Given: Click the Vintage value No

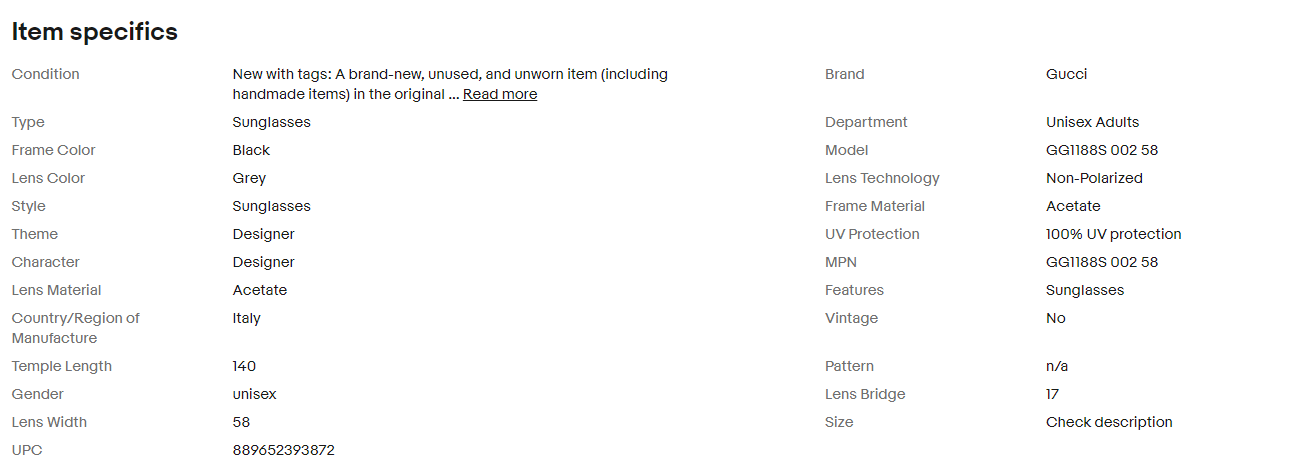Looking at the screenshot, I should click(x=1056, y=318).
